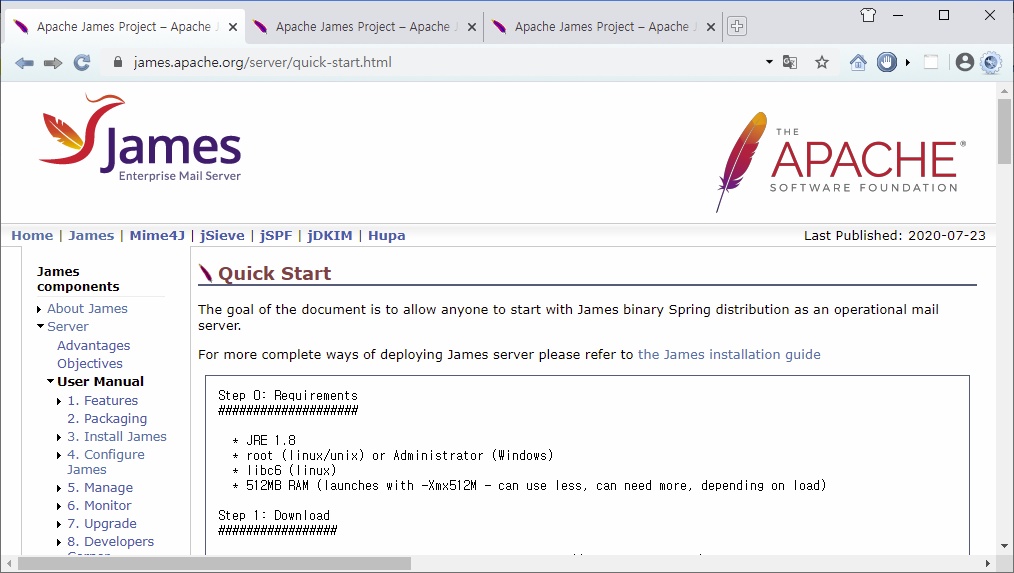Expand the 6. Monitor arrow

click(x=59, y=506)
